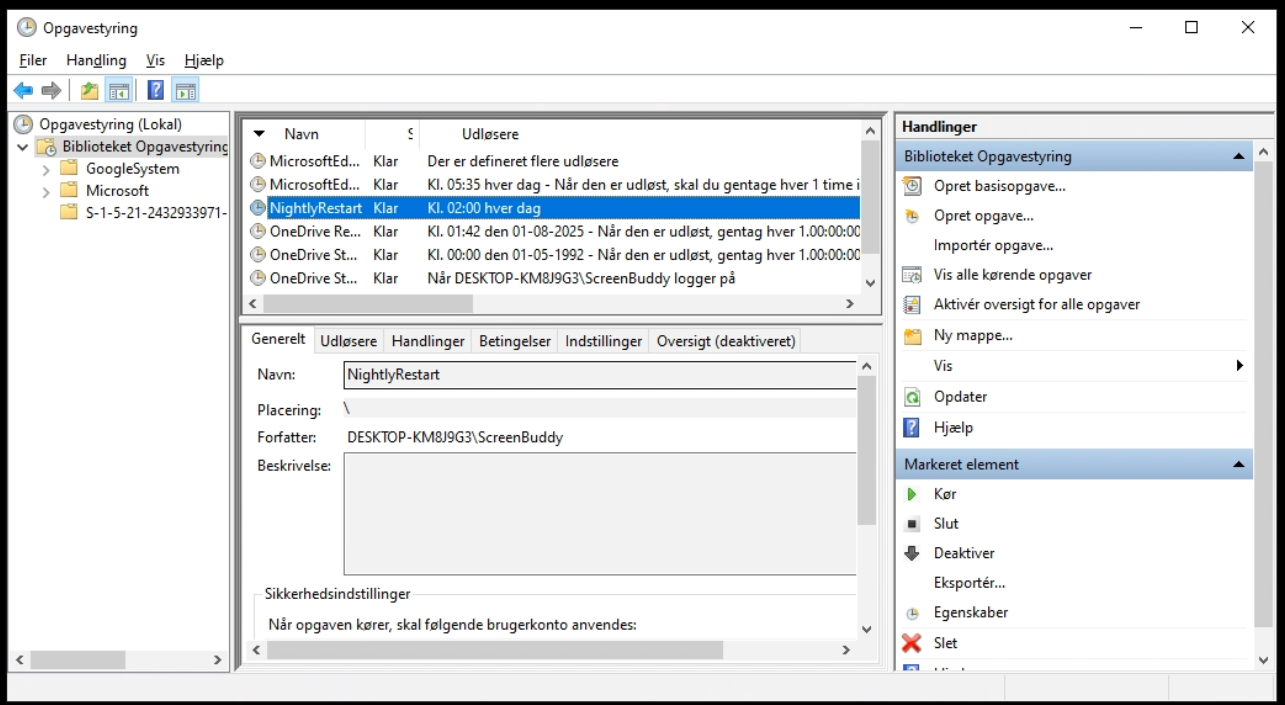Switch to the Udløsere tab
Viewport: 1285px width, 705px height.
click(348, 341)
